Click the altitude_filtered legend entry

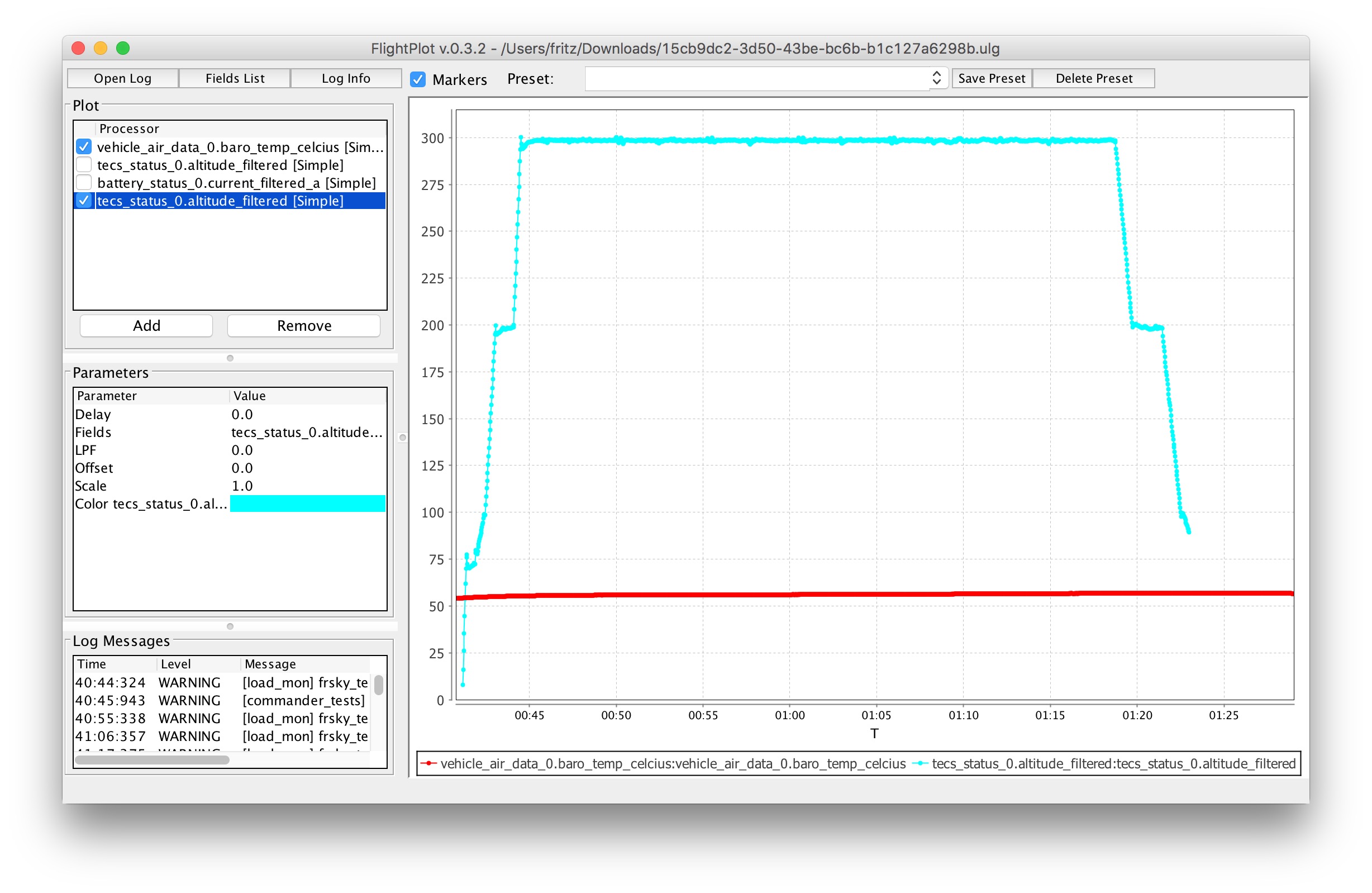[x=1104, y=764]
